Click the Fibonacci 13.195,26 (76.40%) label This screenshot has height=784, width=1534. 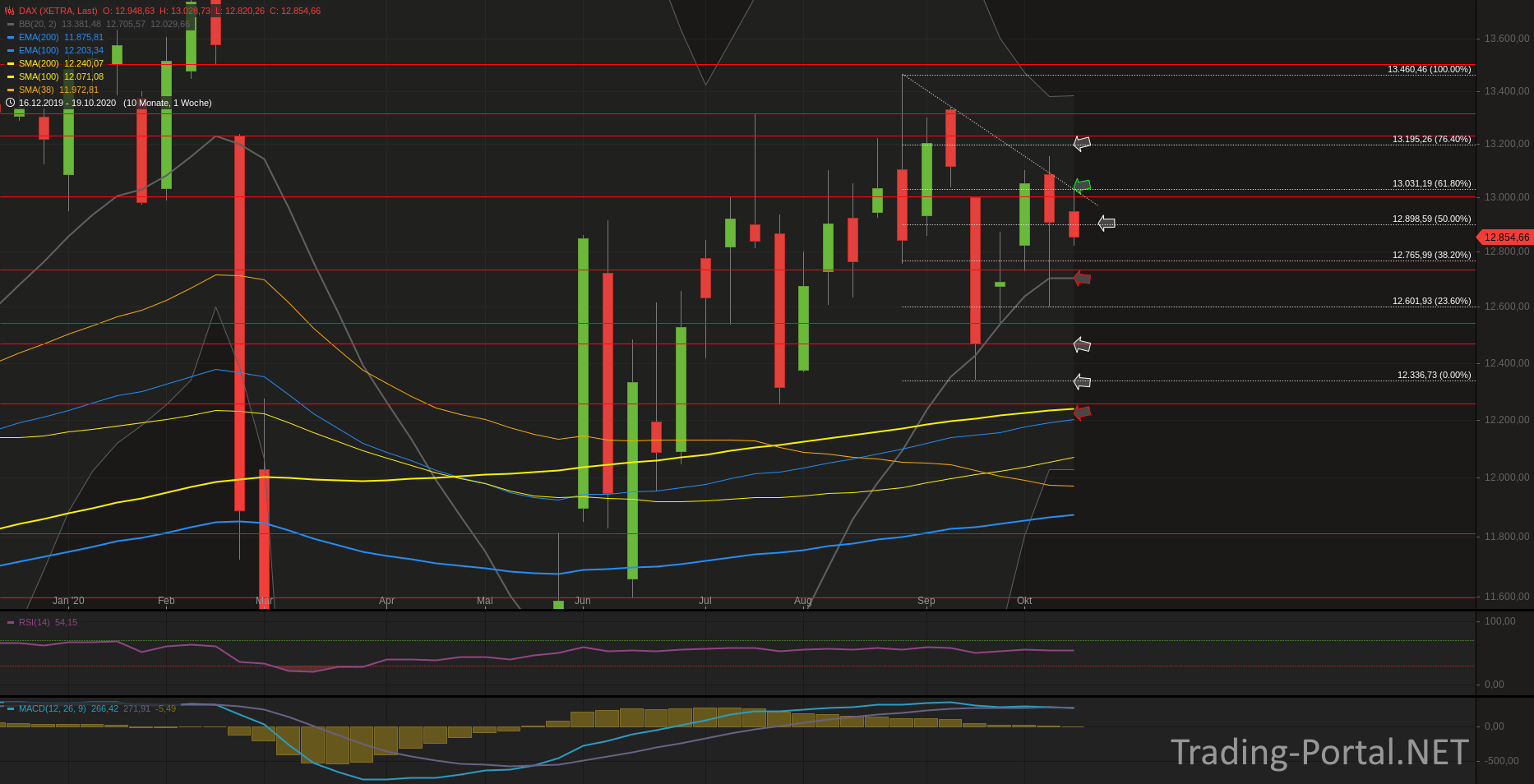[x=1431, y=139]
